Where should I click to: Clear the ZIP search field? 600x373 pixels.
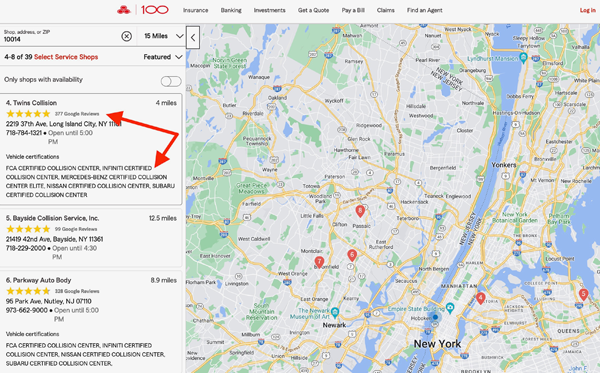(127, 36)
